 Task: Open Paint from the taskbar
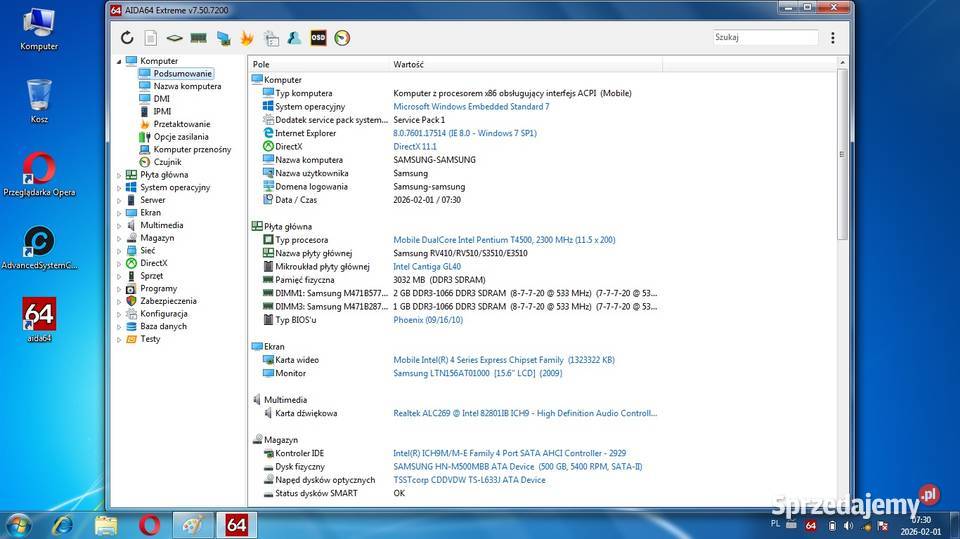(x=193, y=525)
